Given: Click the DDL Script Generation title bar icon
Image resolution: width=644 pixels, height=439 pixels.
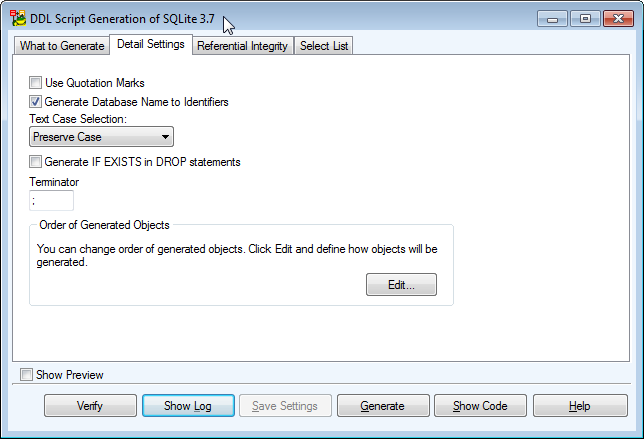Looking at the screenshot, I should 18,19.
